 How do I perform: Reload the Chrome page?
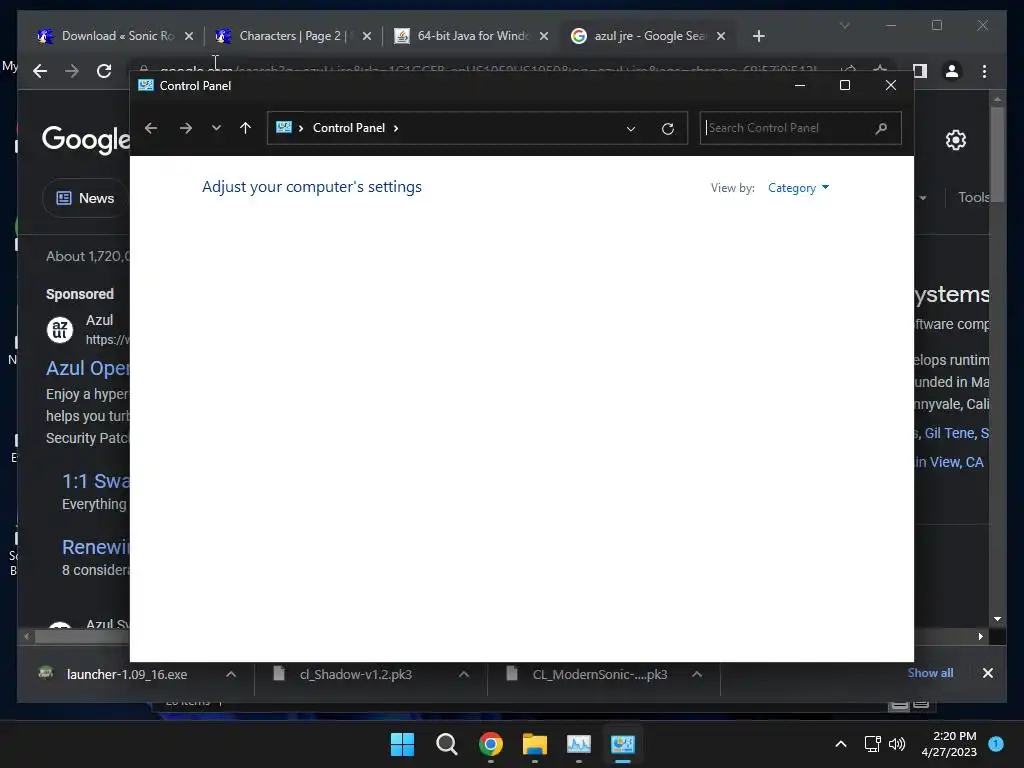click(104, 71)
